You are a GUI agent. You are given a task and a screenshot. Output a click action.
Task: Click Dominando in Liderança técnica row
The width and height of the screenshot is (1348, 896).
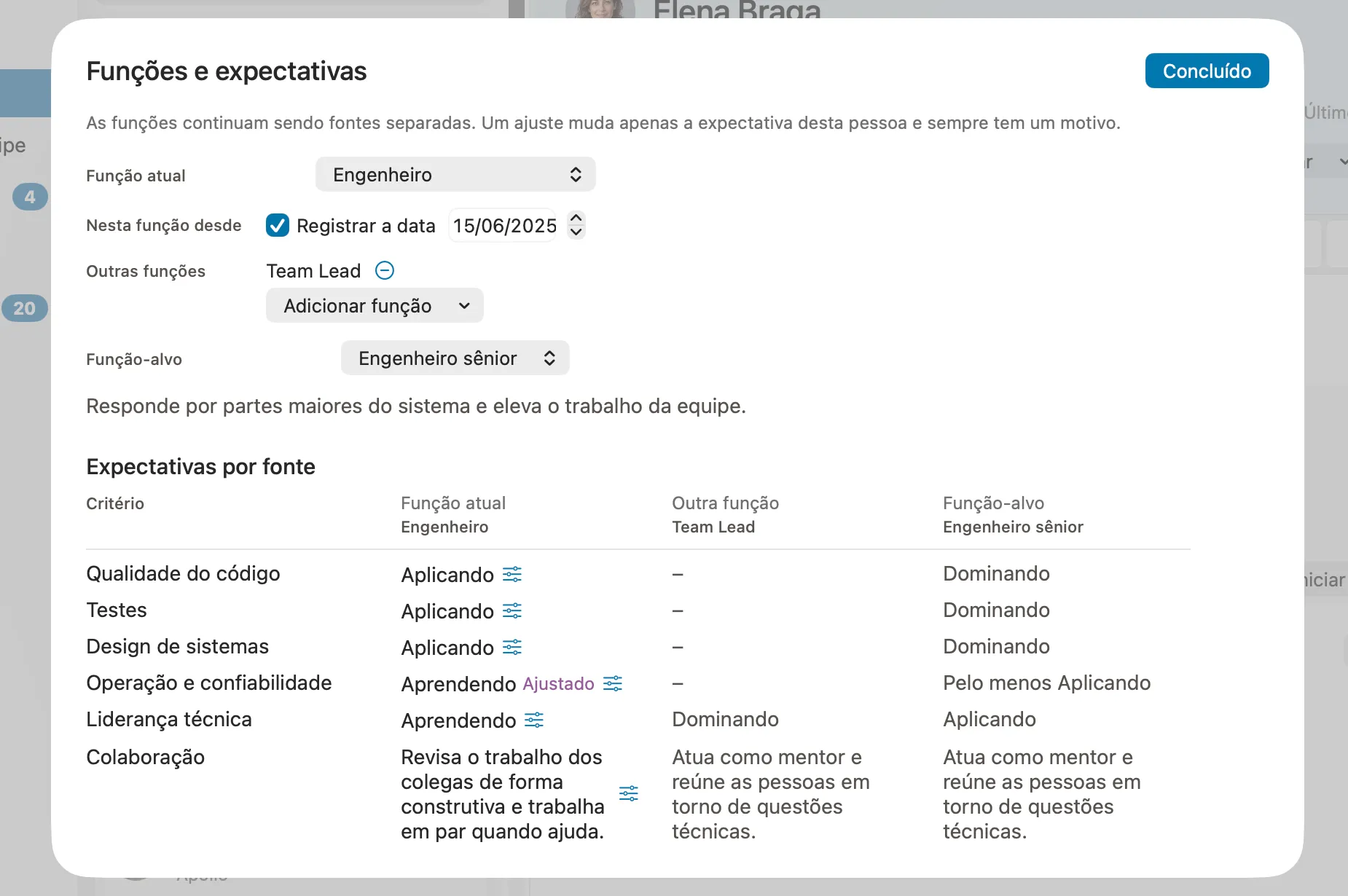pos(725,720)
